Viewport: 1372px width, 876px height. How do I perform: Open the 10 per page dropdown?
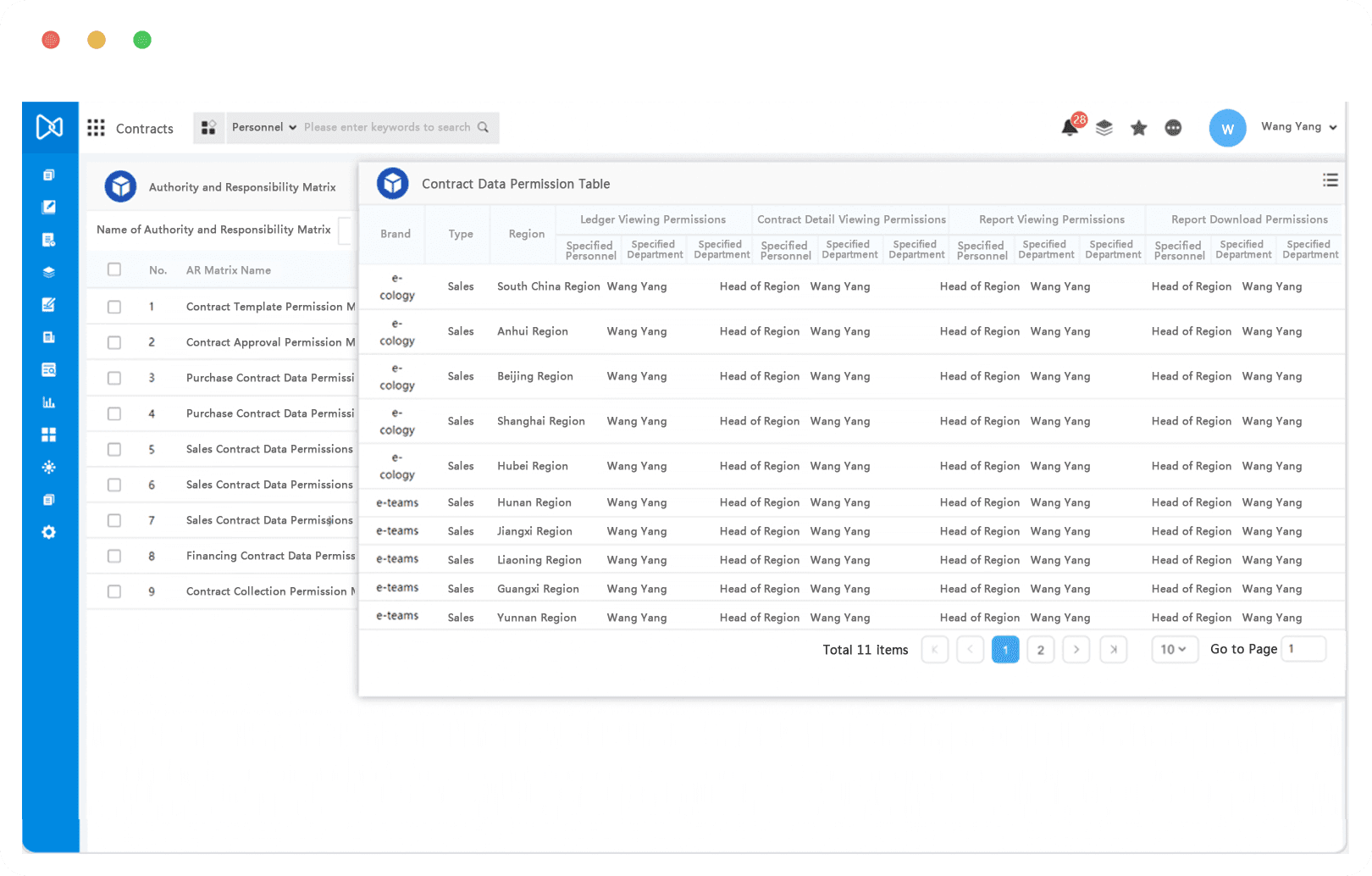[x=1175, y=650]
